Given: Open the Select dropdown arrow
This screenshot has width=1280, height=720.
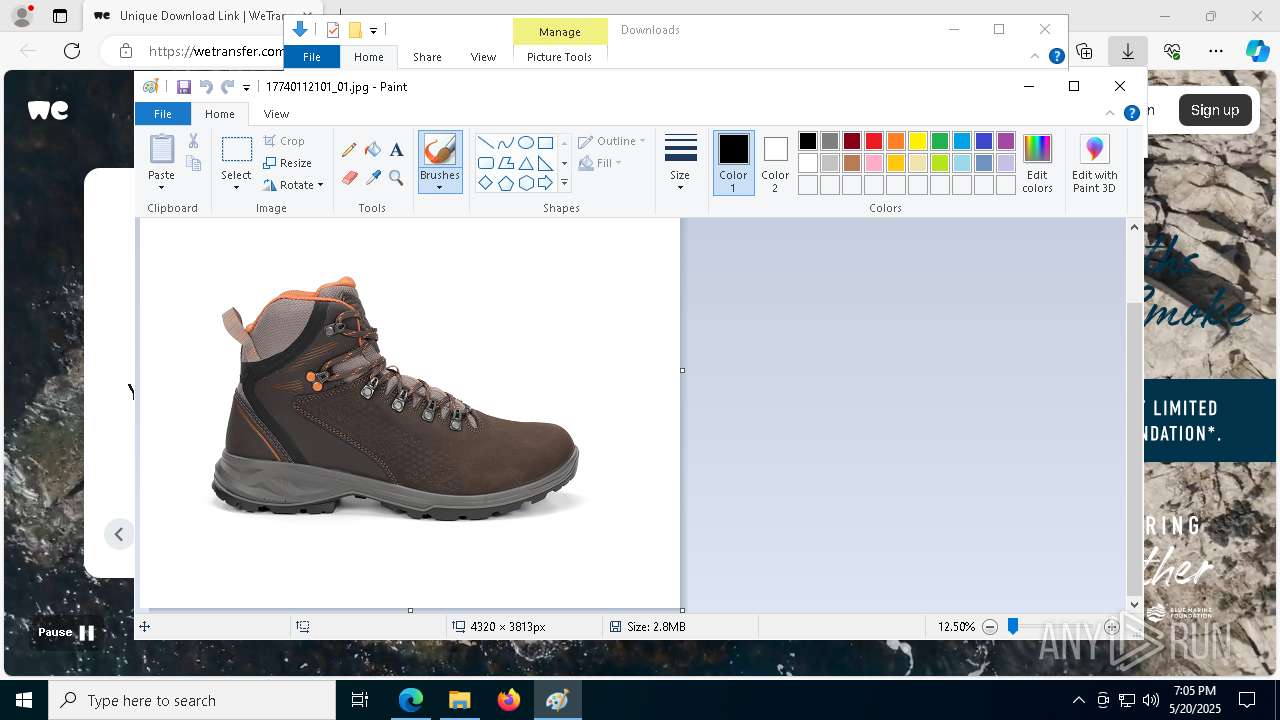Looking at the screenshot, I should (236, 188).
